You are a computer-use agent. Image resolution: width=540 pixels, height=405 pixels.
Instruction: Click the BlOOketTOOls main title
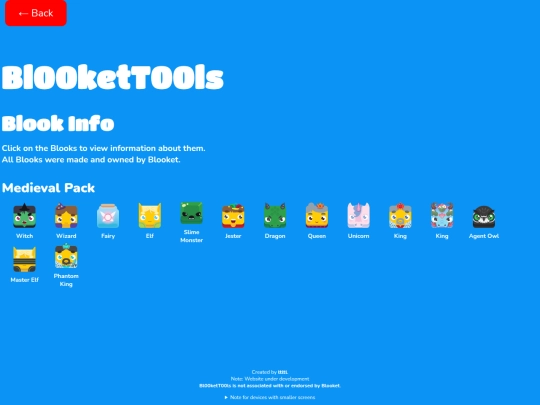[x=113, y=77]
